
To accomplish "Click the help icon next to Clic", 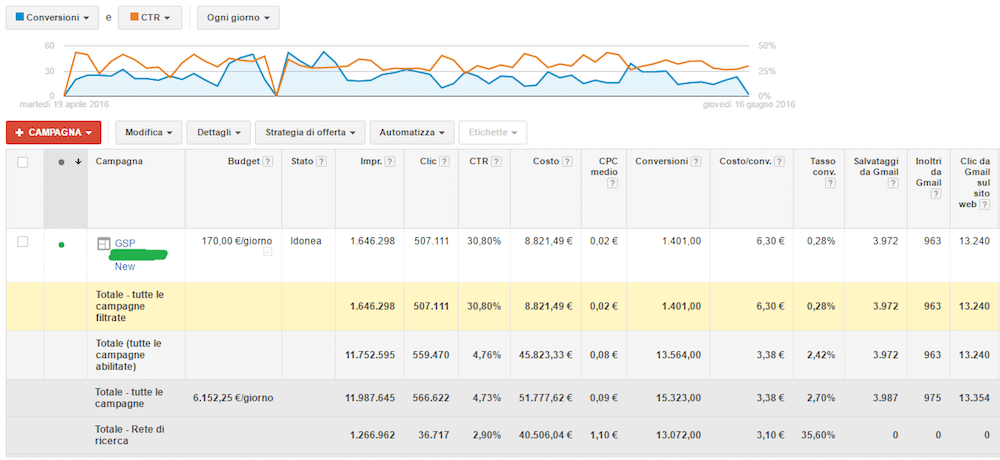I will (x=444, y=161).
